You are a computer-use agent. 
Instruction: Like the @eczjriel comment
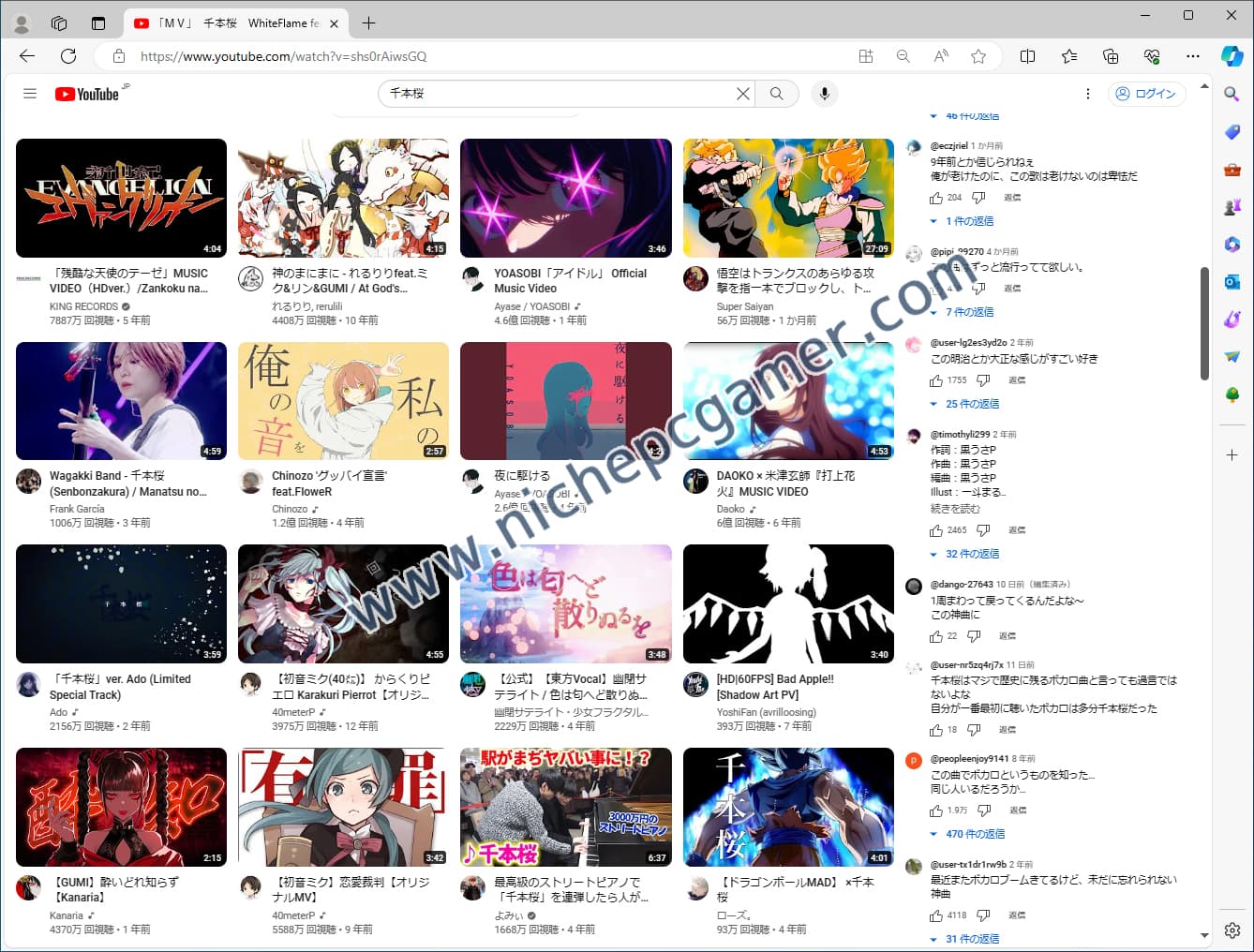936,198
